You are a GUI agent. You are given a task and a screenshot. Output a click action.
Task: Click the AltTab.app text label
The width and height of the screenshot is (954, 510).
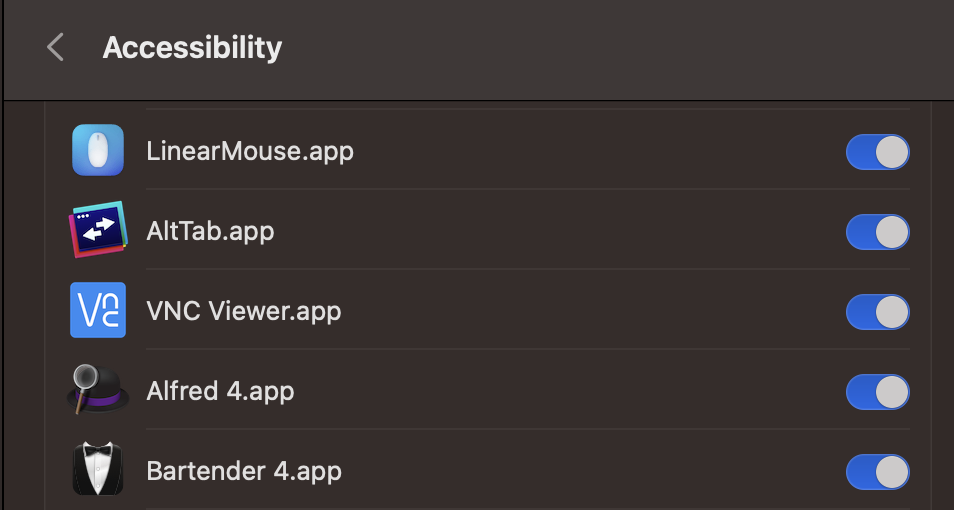click(x=210, y=231)
